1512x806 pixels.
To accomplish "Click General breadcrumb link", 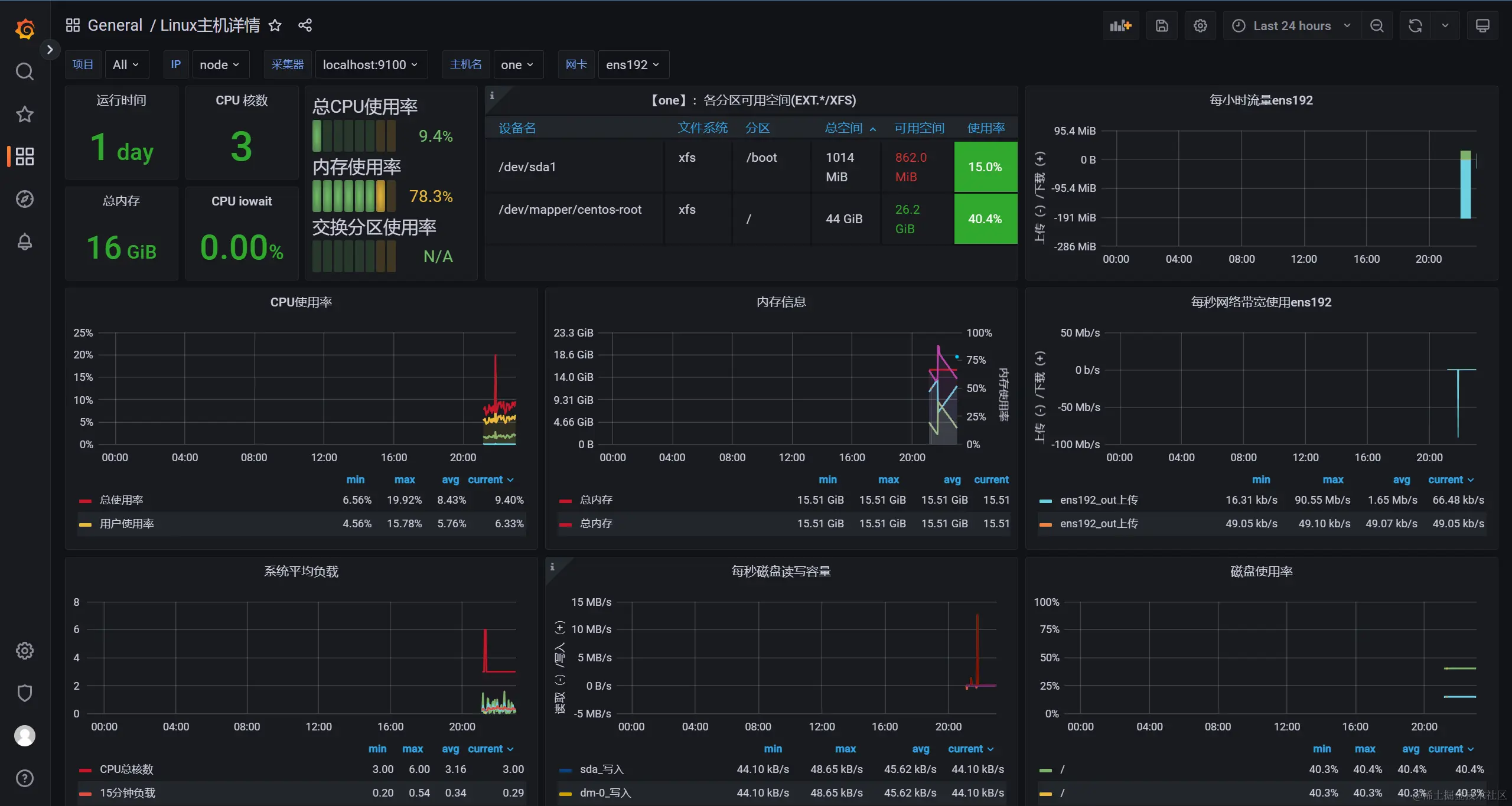I will (x=115, y=25).
